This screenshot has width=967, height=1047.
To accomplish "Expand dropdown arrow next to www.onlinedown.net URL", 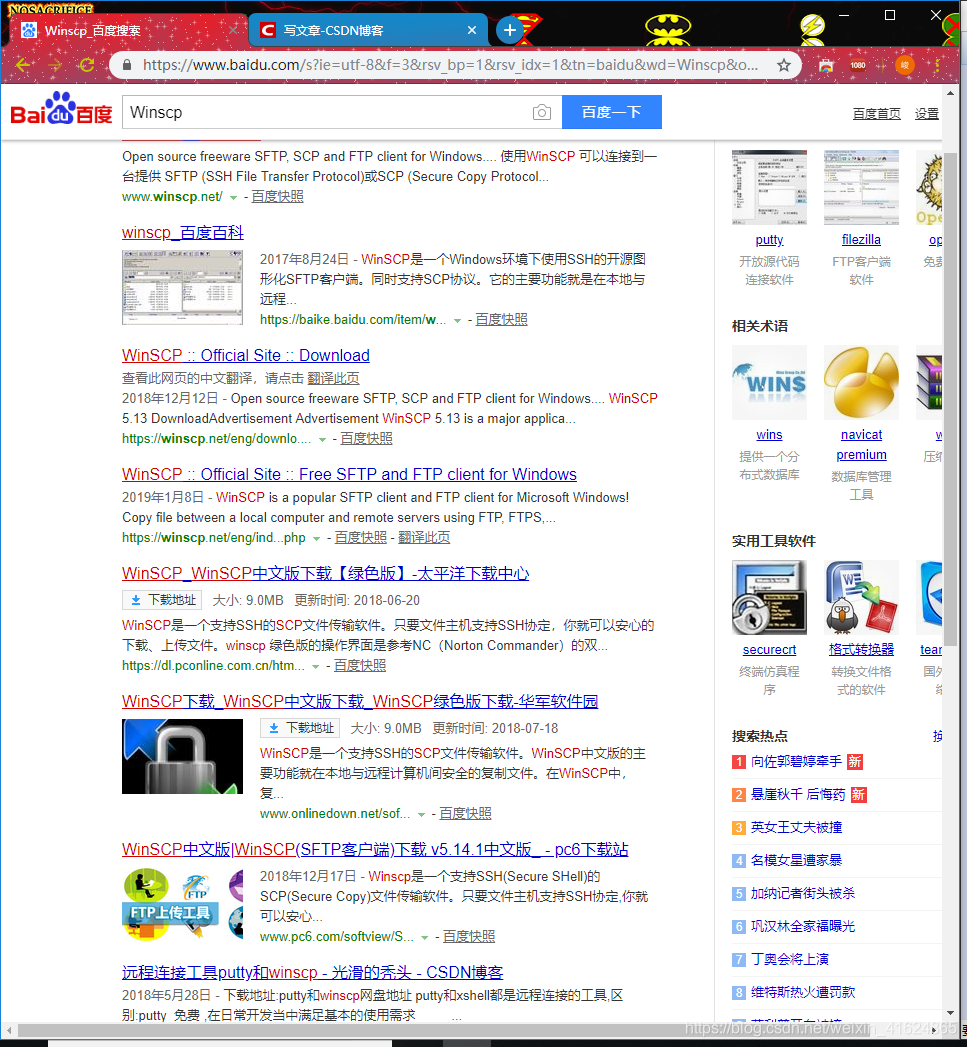I will coord(421,815).
